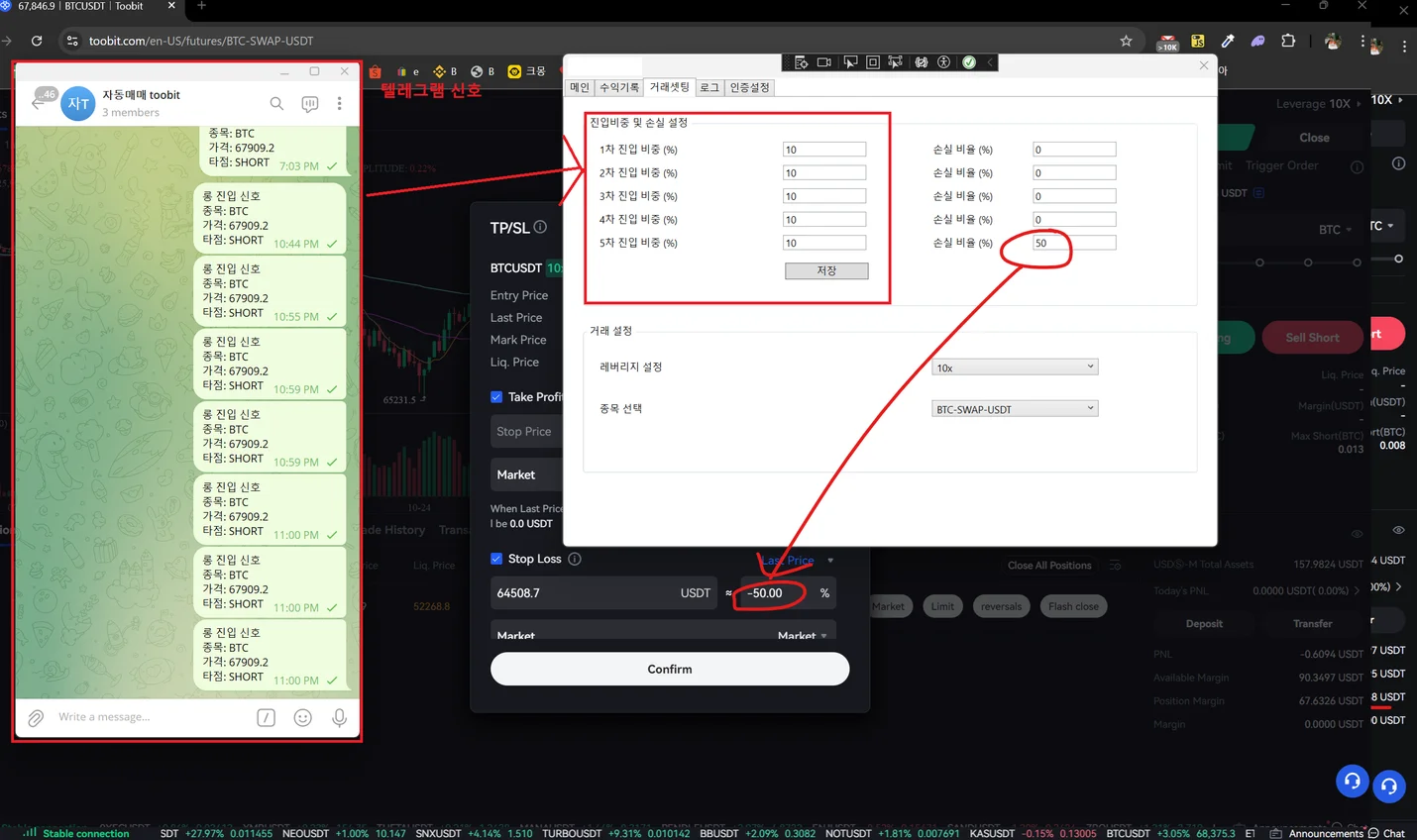Uncheck the Take Profit checkbox
This screenshot has width=1417, height=840.
coord(496,397)
